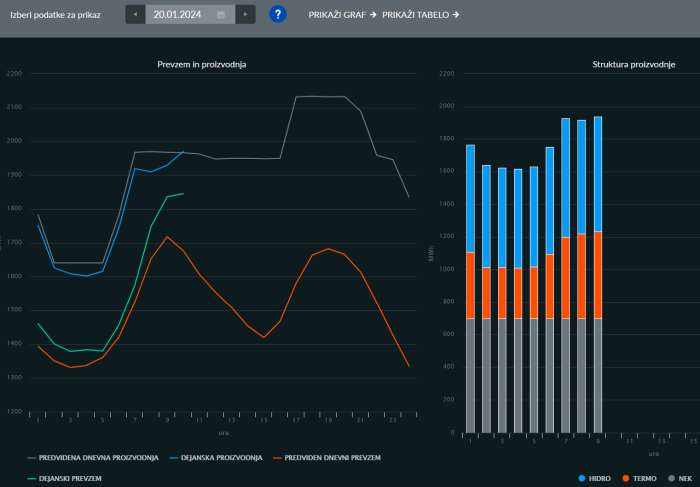Click the date field 20.01.2024
Image resolution: width=700 pixels, height=487 pixels.
coord(190,14)
